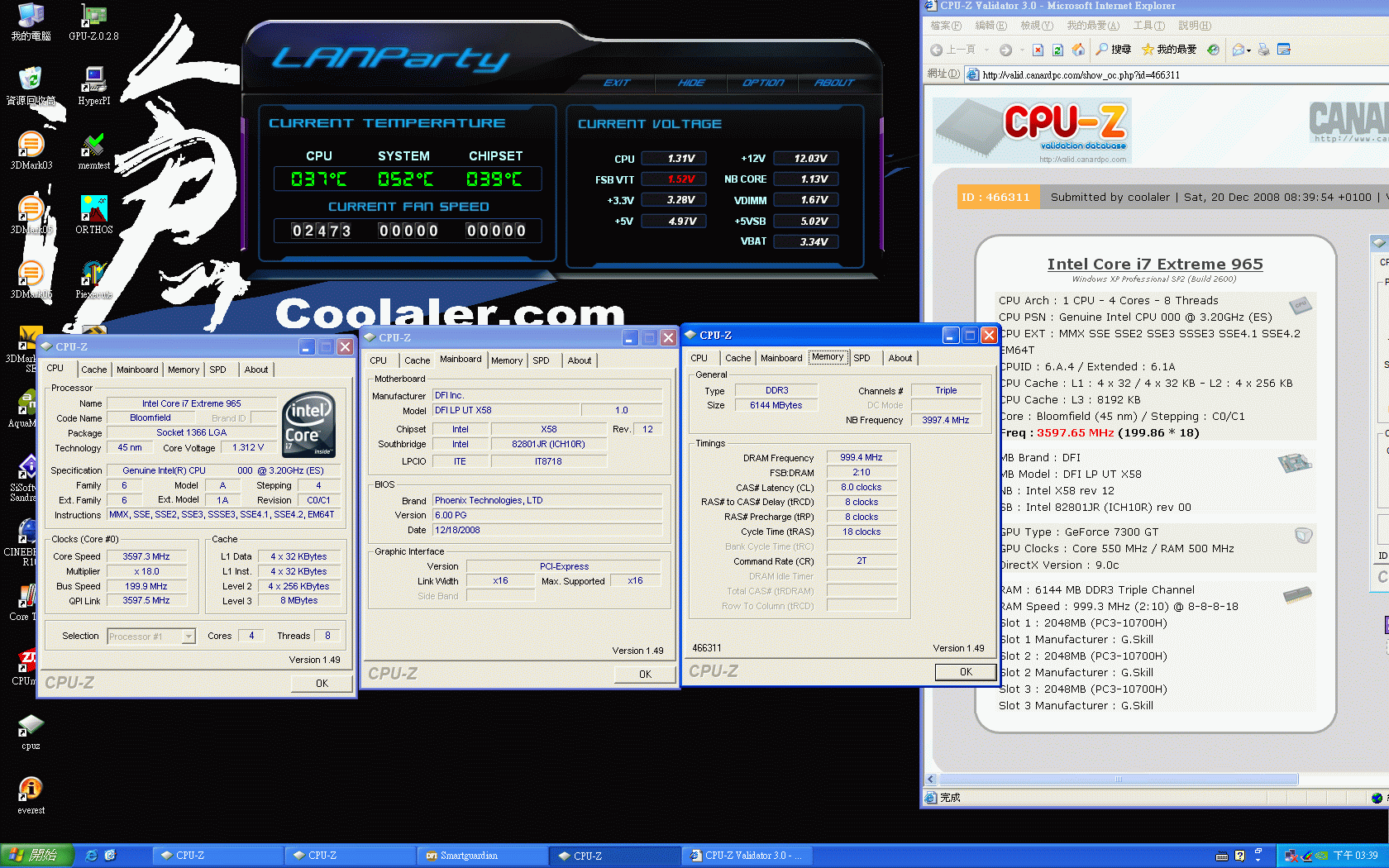This screenshot has height=868, width=1389.
Task: Open the IE View (檢視) menu
Action: point(1036,26)
